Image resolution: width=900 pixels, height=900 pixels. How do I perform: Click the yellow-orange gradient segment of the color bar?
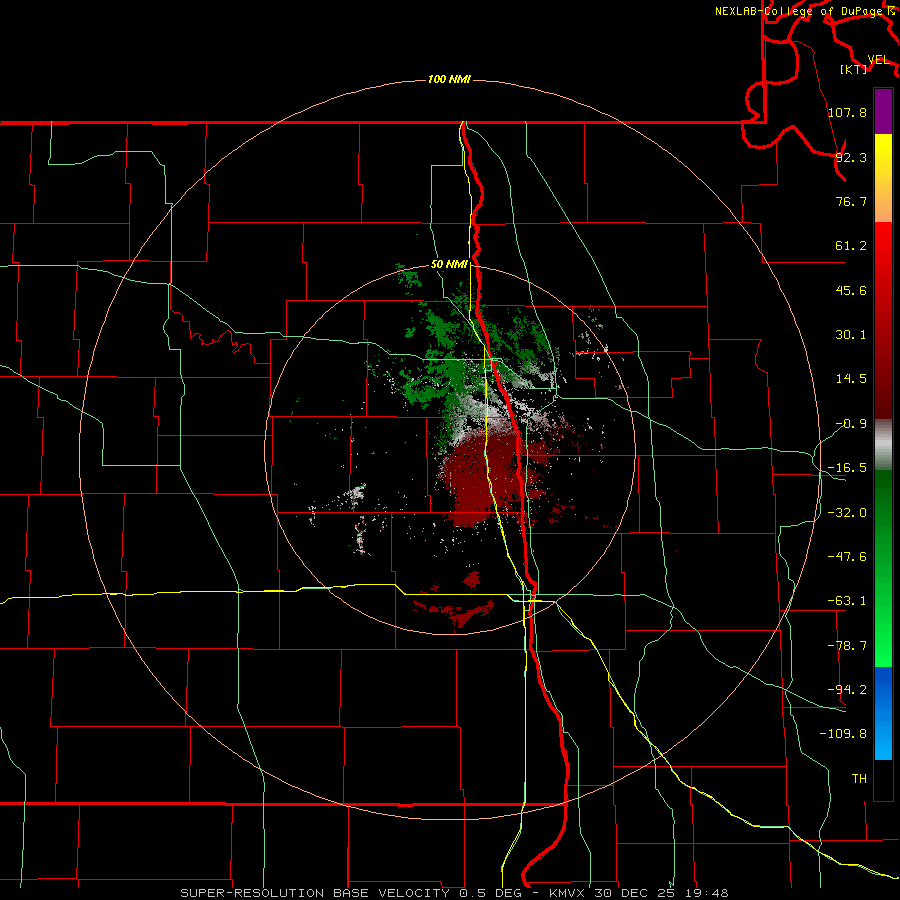tap(883, 178)
